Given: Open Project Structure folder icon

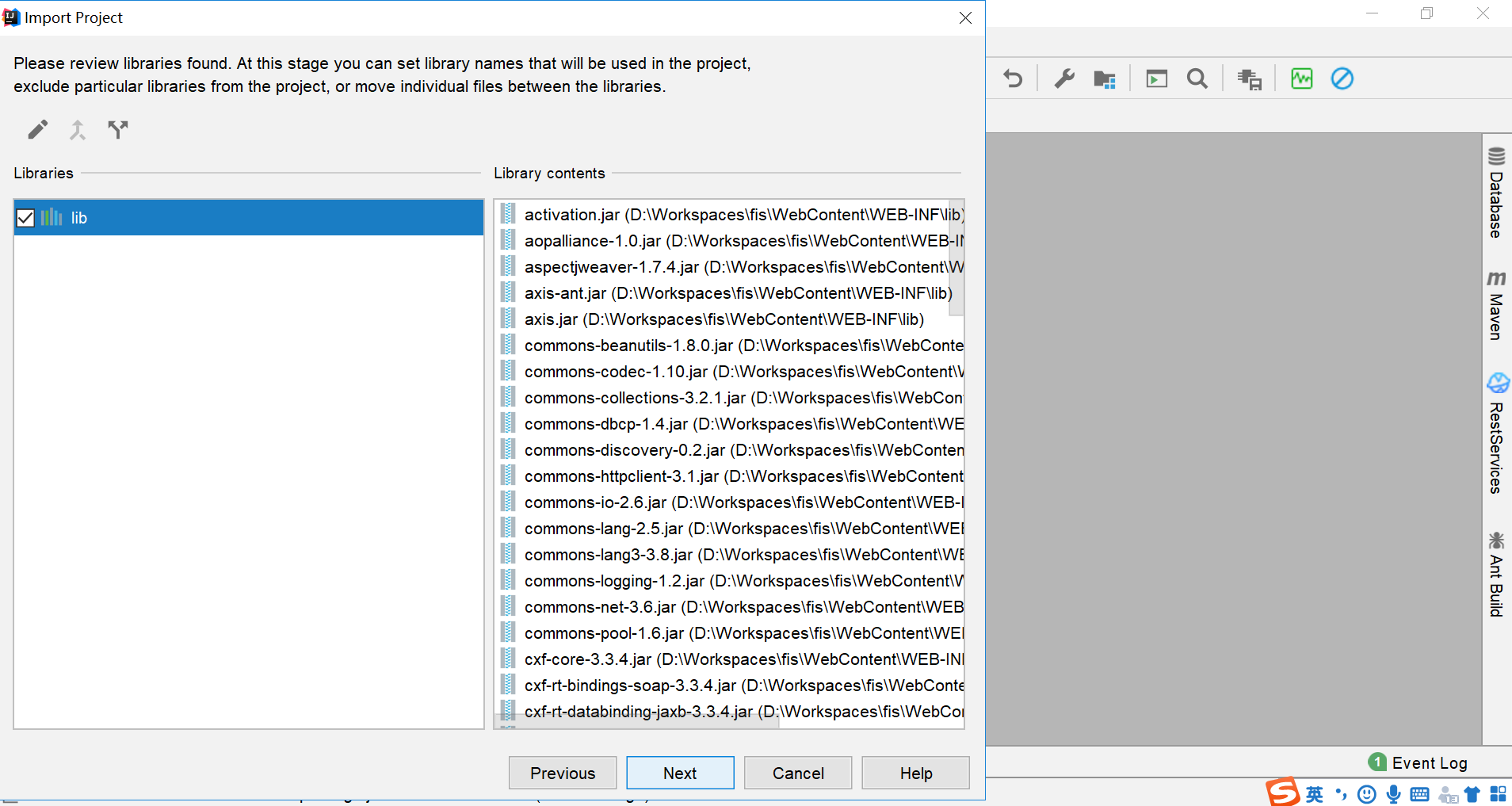Looking at the screenshot, I should coord(1105,79).
